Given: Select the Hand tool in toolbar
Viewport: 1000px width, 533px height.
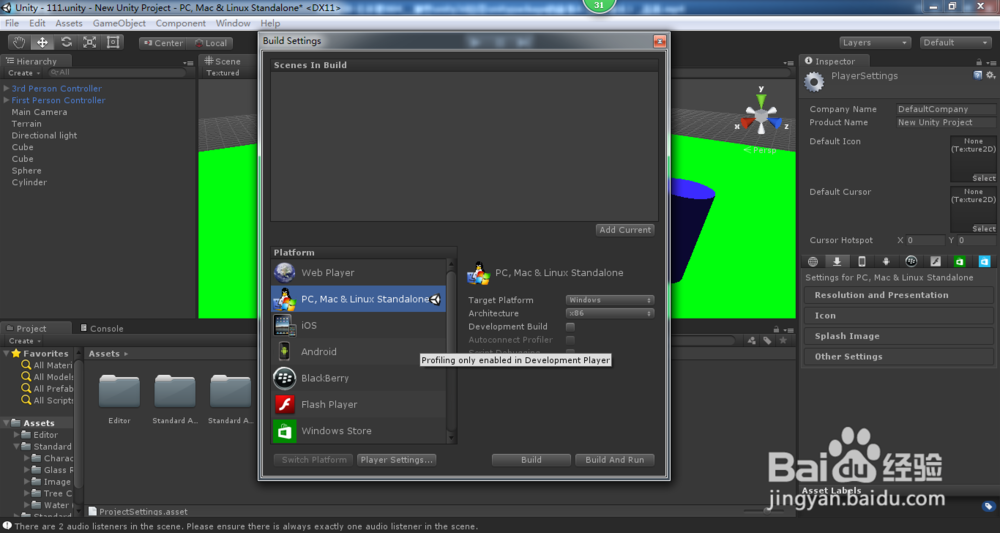Looking at the screenshot, I should coord(19,43).
